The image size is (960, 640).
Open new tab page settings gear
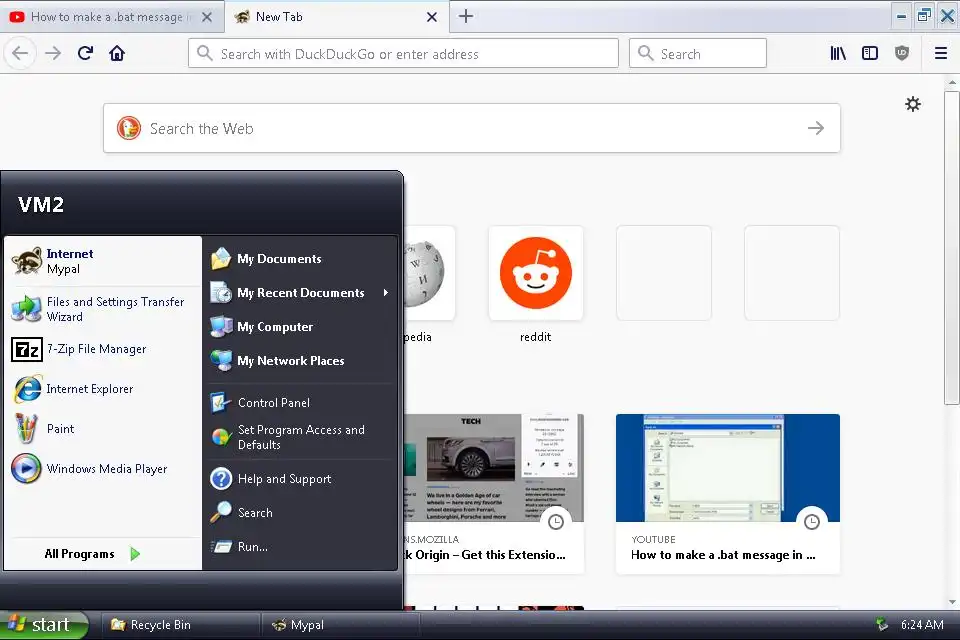pyautogui.click(x=913, y=104)
